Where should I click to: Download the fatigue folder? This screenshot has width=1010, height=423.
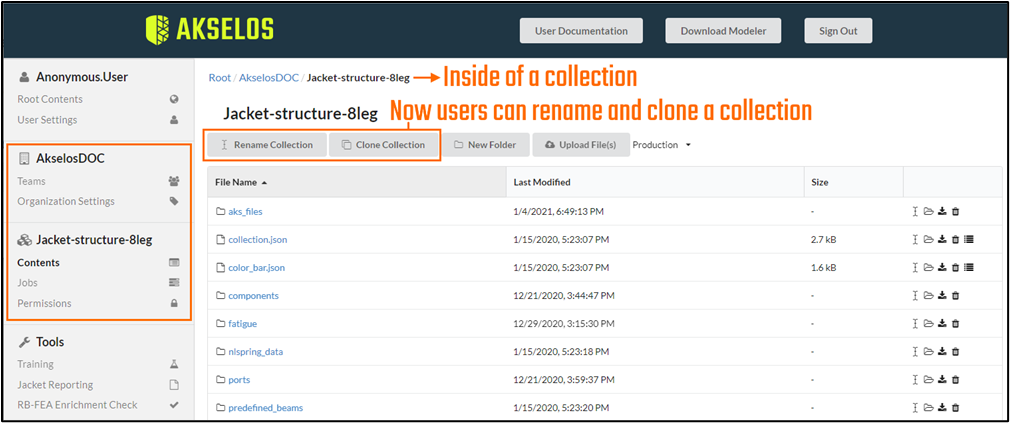[942, 323]
